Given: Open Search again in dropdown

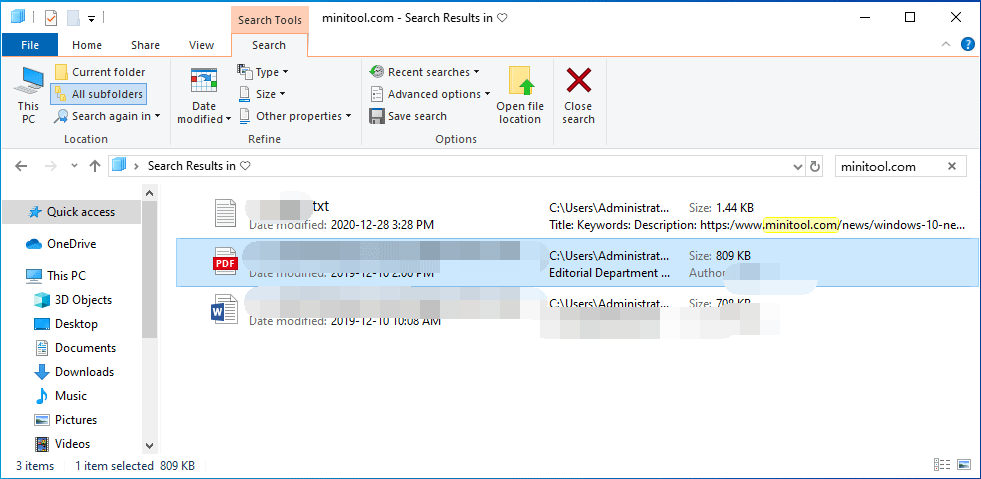Looking at the screenshot, I should [107, 116].
